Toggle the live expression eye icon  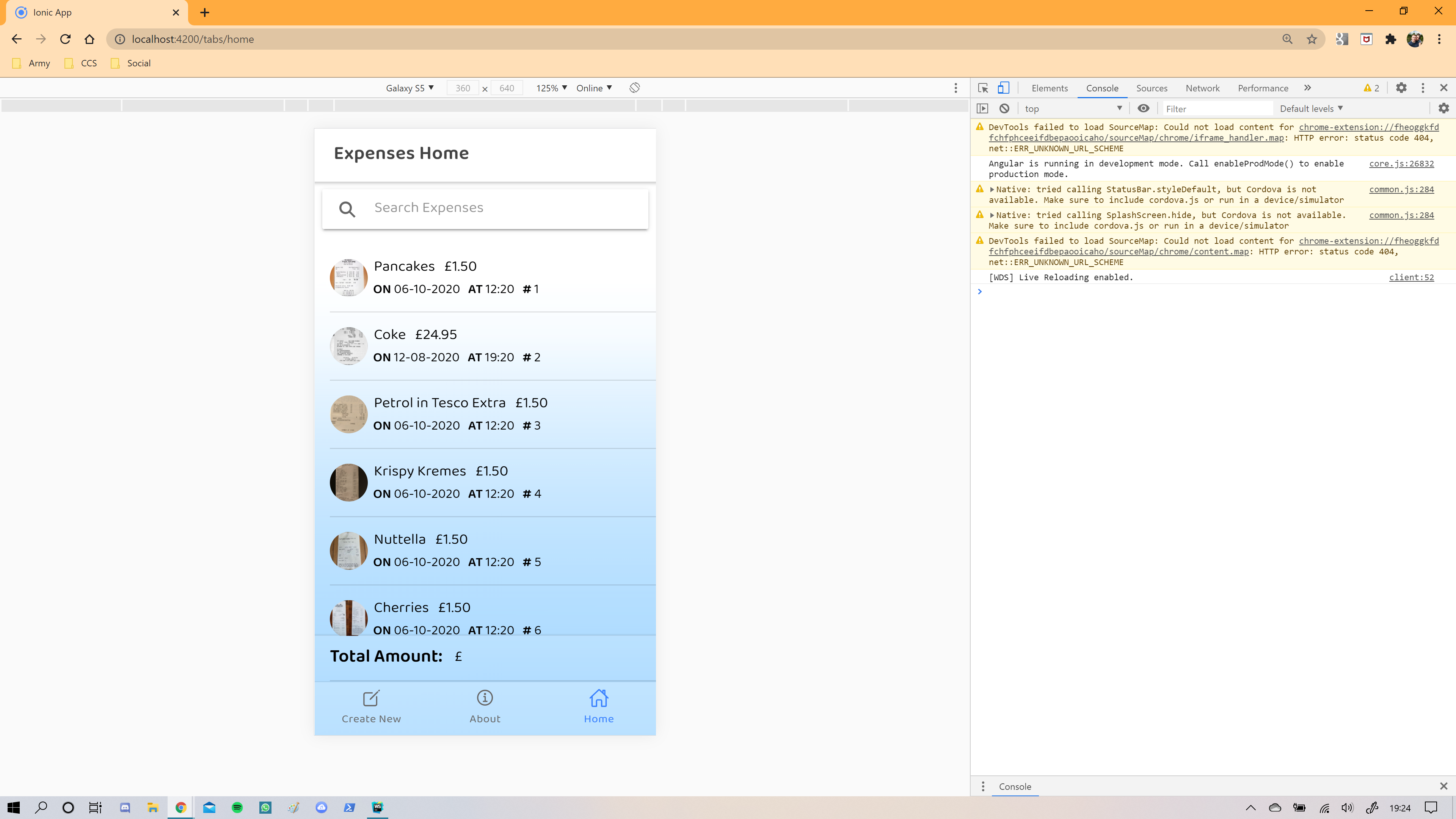pos(1144,108)
